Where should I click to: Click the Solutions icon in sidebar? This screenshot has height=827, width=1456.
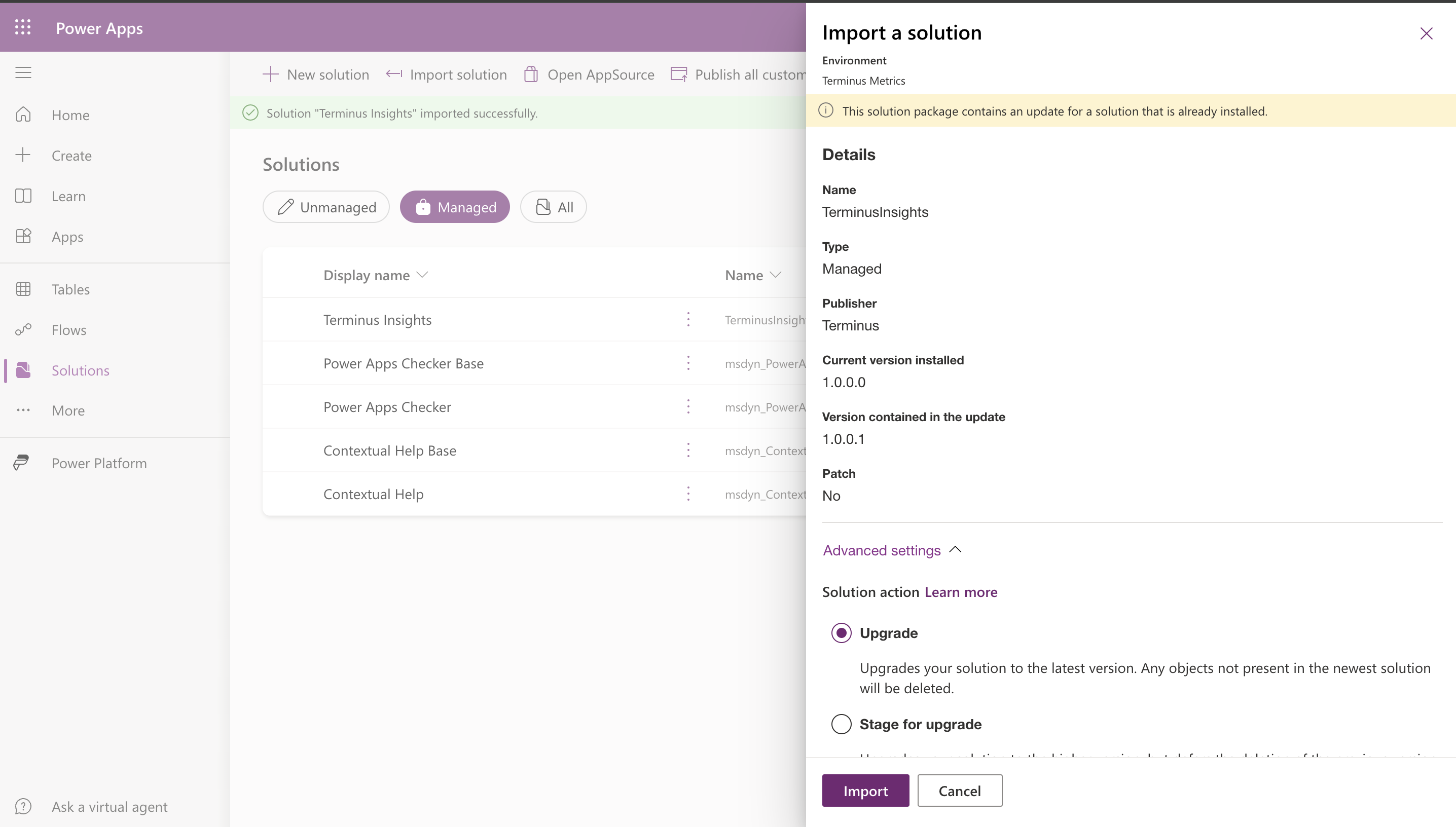pos(23,370)
